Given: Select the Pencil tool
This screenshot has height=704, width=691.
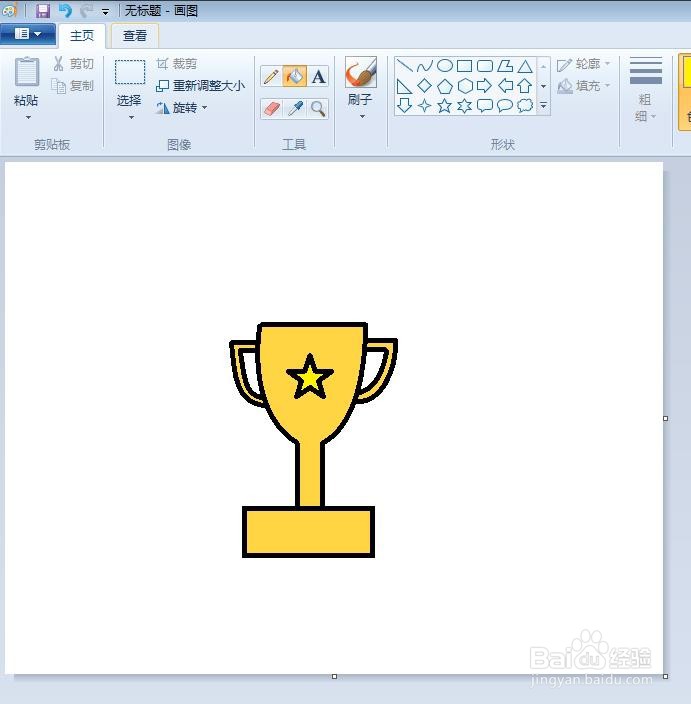Looking at the screenshot, I should tap(271, 76).
